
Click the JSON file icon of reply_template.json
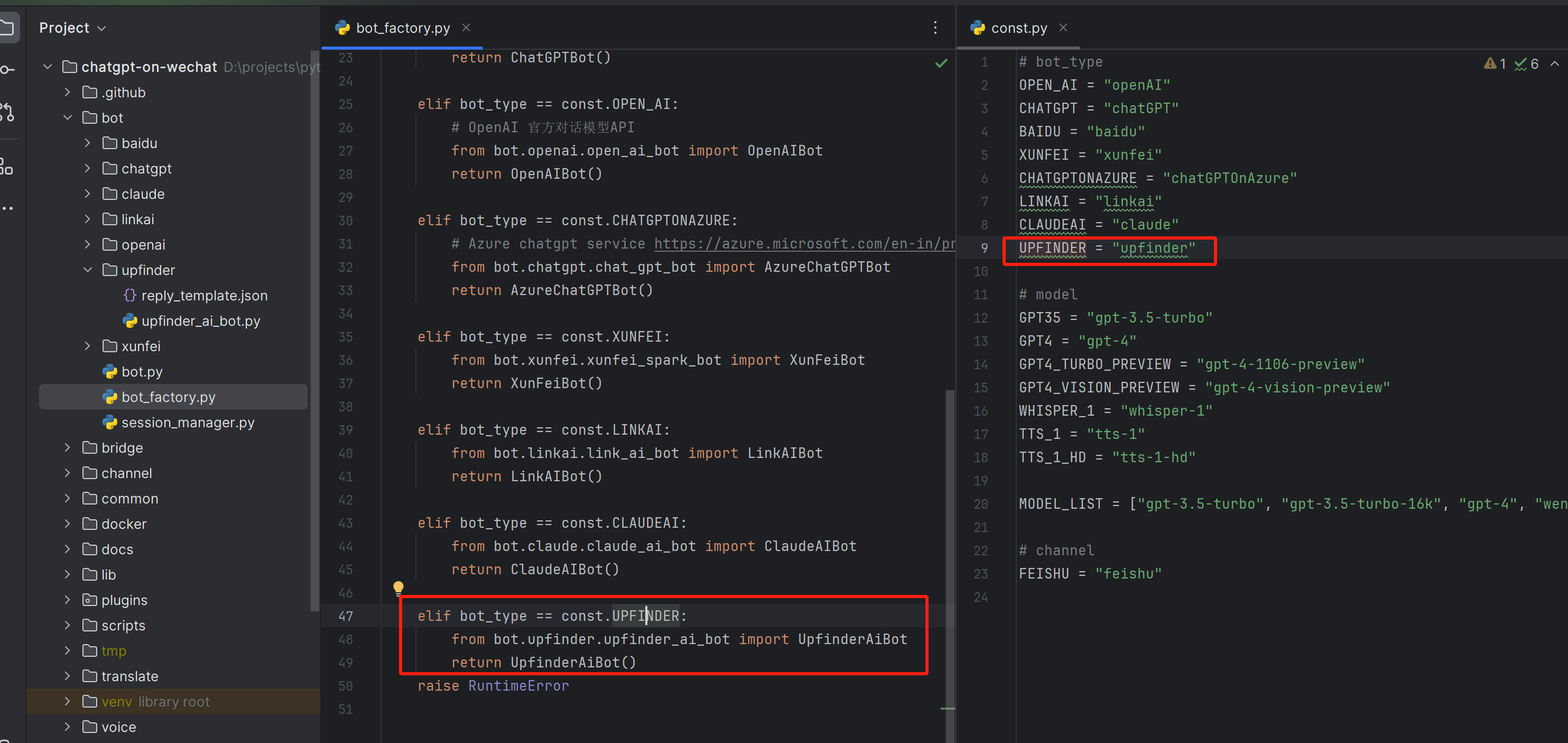click(129, 296)
